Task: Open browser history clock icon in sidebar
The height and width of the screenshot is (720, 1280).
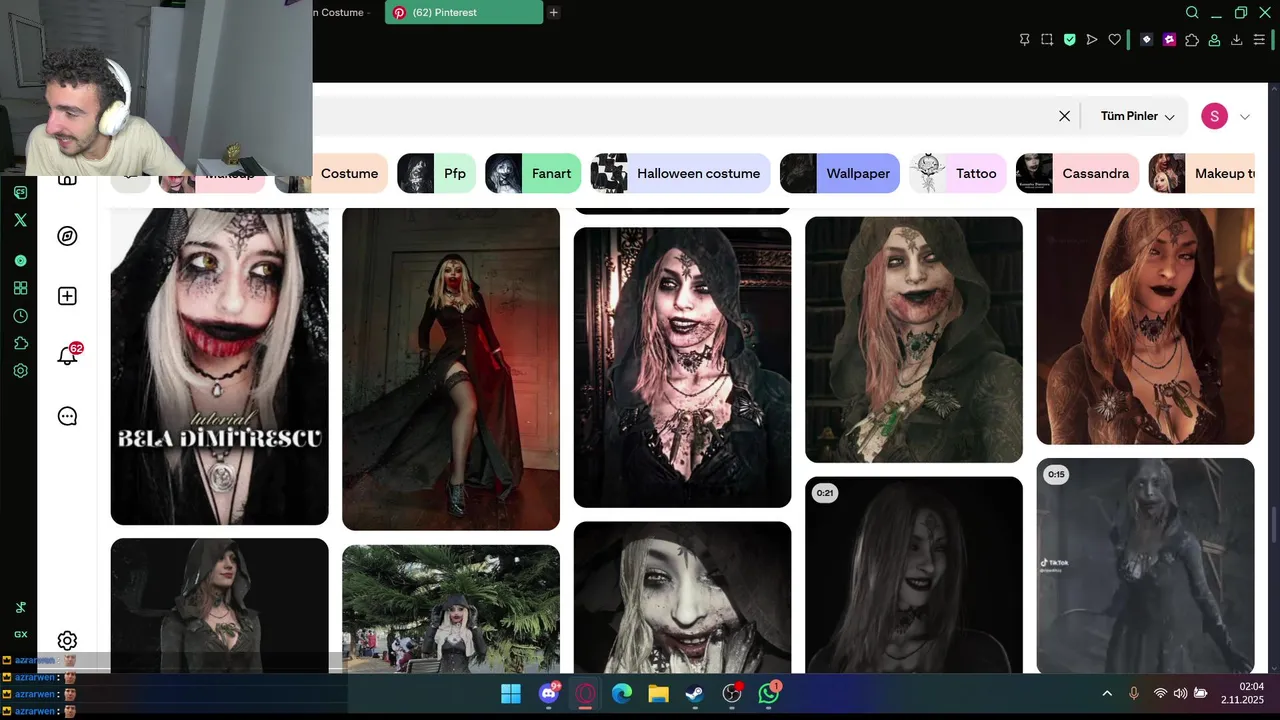Action: [x=20, y=316]
